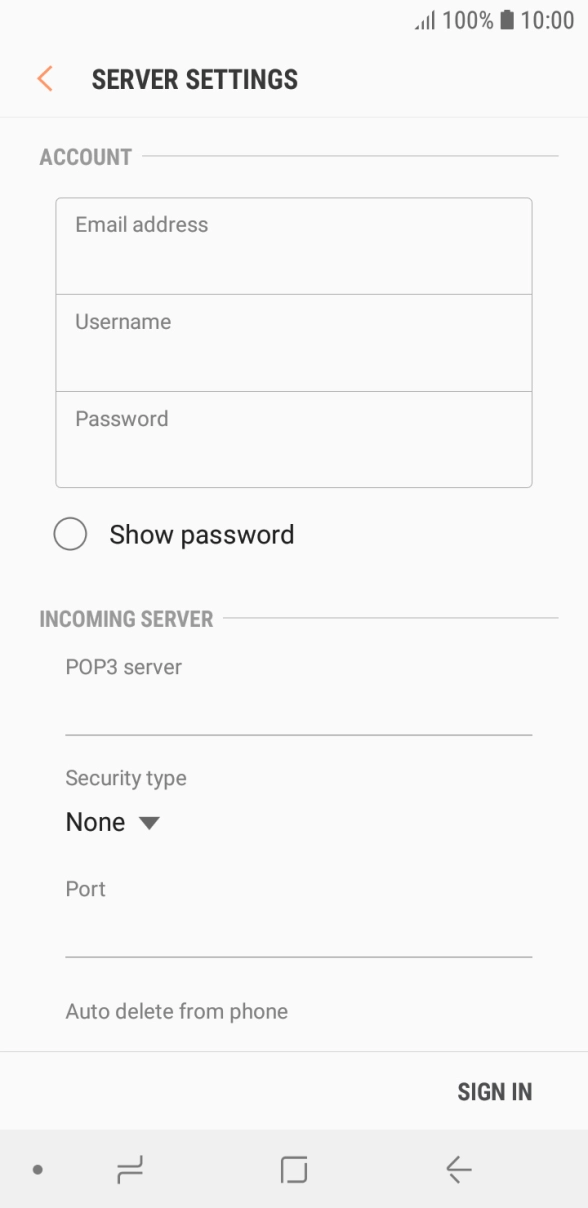Select the Show password radio button
The image size is (588, 1208).
click(70, 534)
